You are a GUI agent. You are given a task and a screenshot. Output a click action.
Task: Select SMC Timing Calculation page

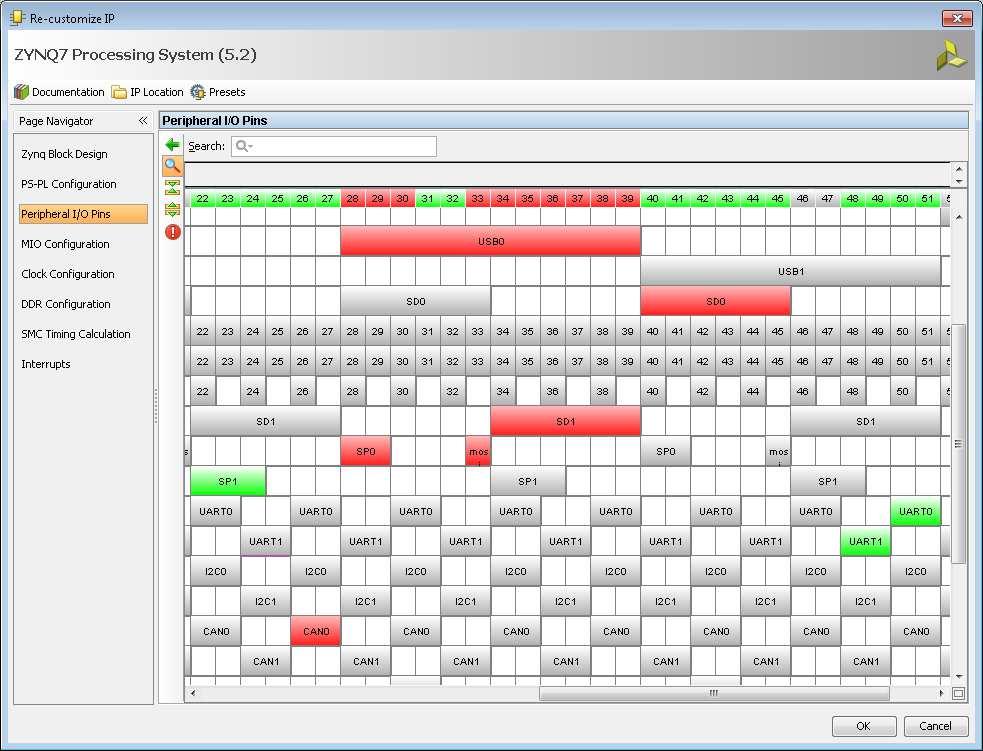[76, 334]
